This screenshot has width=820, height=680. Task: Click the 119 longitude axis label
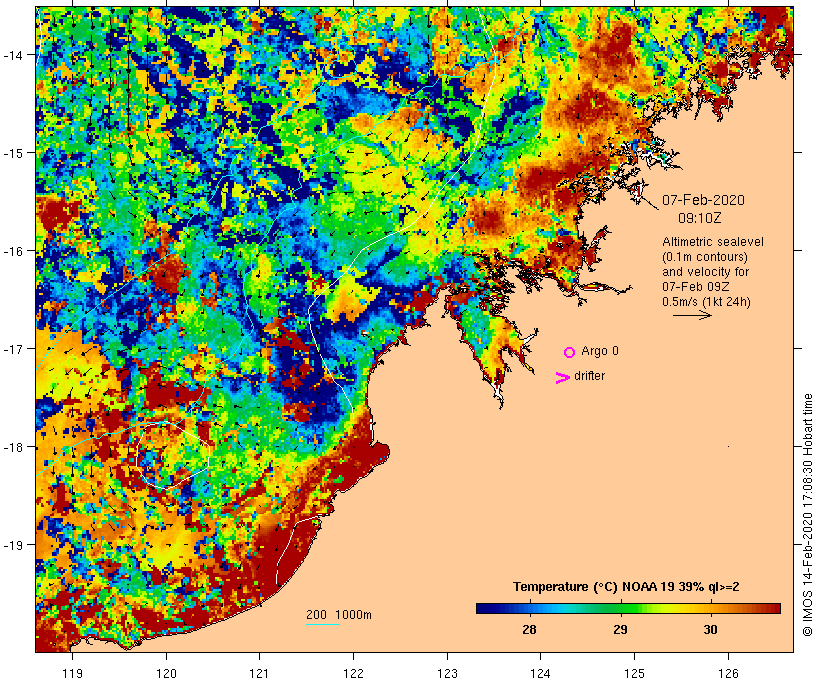coord(72,673)
